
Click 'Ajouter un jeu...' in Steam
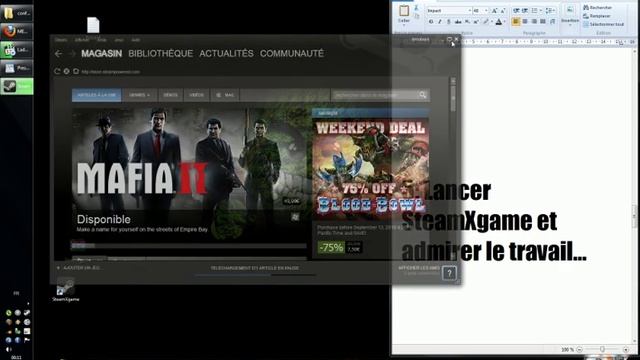[x=80, y=268]
